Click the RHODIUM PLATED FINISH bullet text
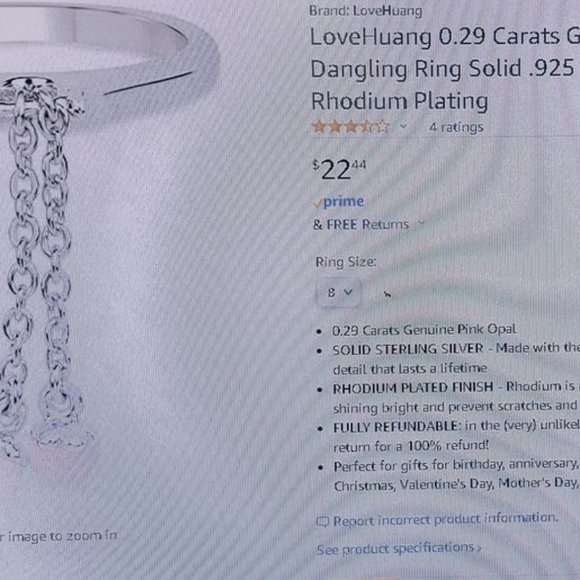The width and height of the screenshot is (580, 580). [x=456, y=397]
